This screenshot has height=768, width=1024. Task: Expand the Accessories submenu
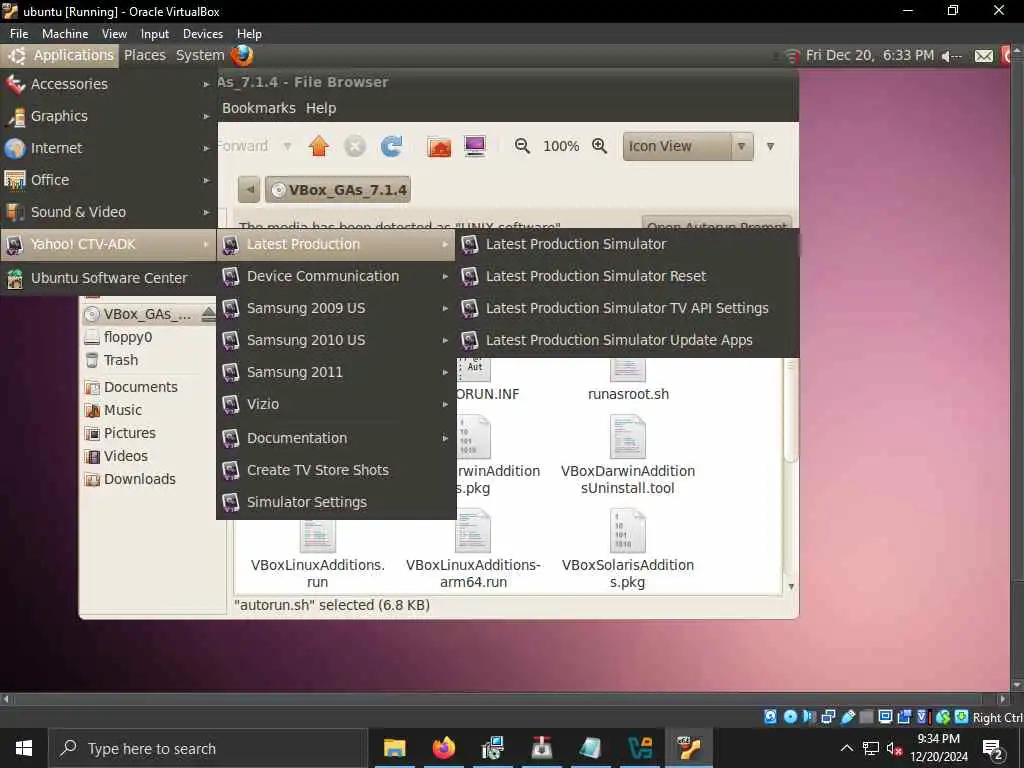tap(108, 84)
